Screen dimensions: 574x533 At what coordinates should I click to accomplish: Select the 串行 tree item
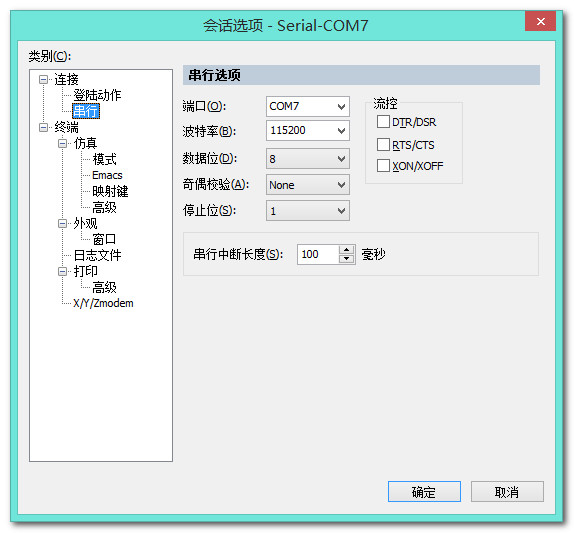[x=86, y=111]
